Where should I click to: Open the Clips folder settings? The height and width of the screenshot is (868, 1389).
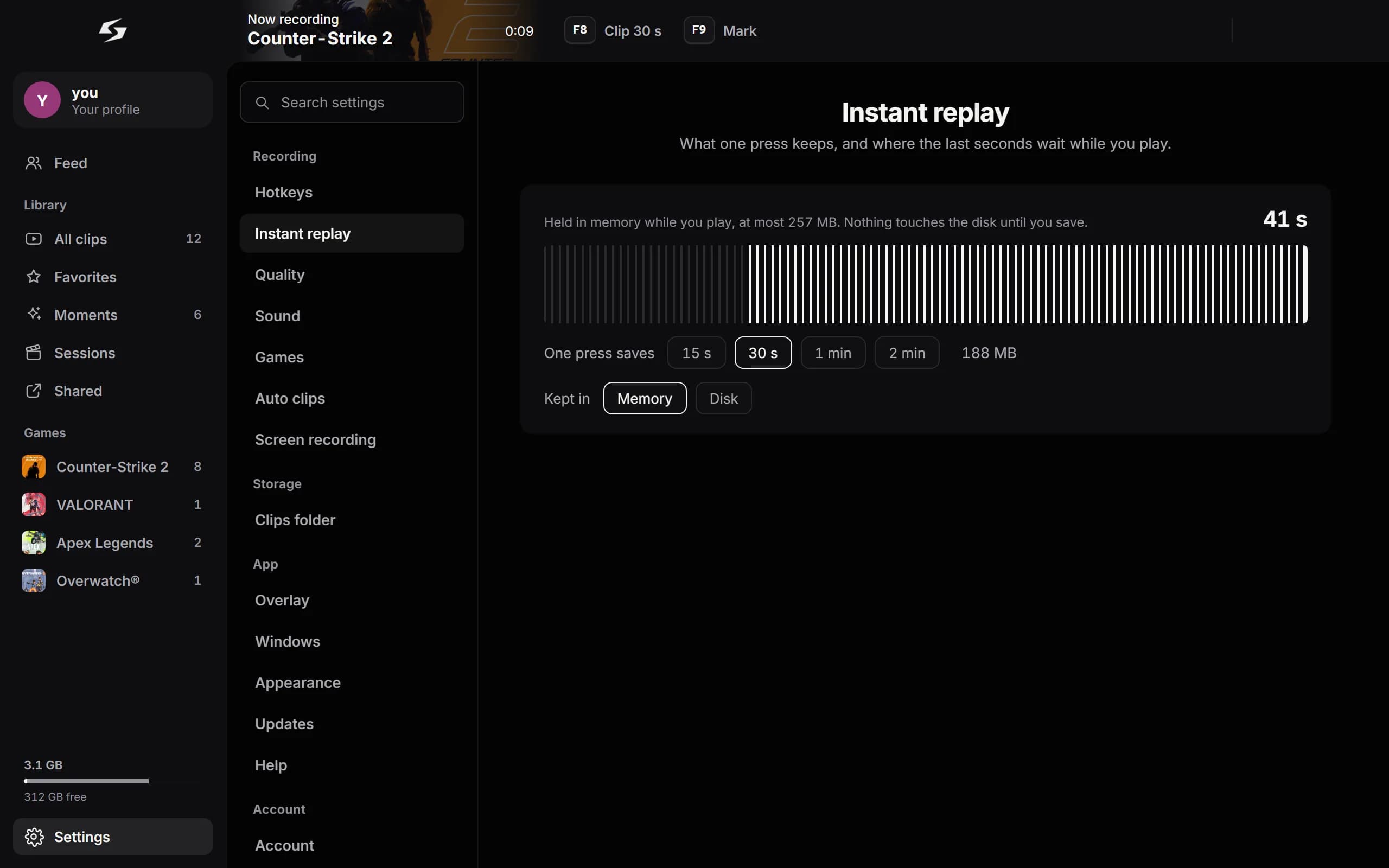tap(352, 520)
